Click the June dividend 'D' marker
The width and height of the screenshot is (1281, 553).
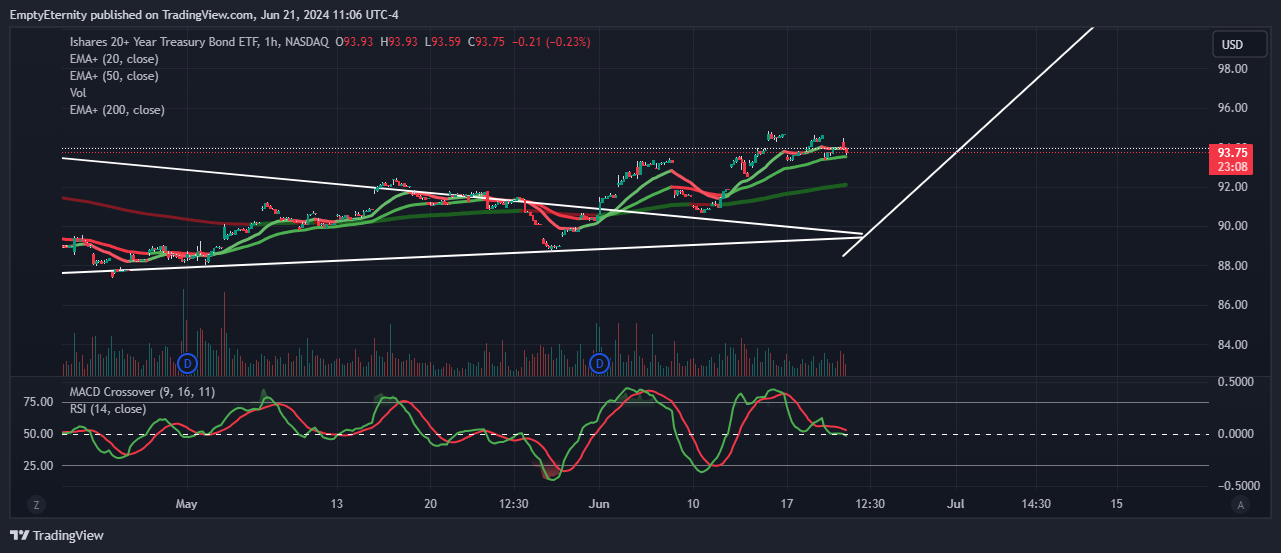[x=599, y=362]
